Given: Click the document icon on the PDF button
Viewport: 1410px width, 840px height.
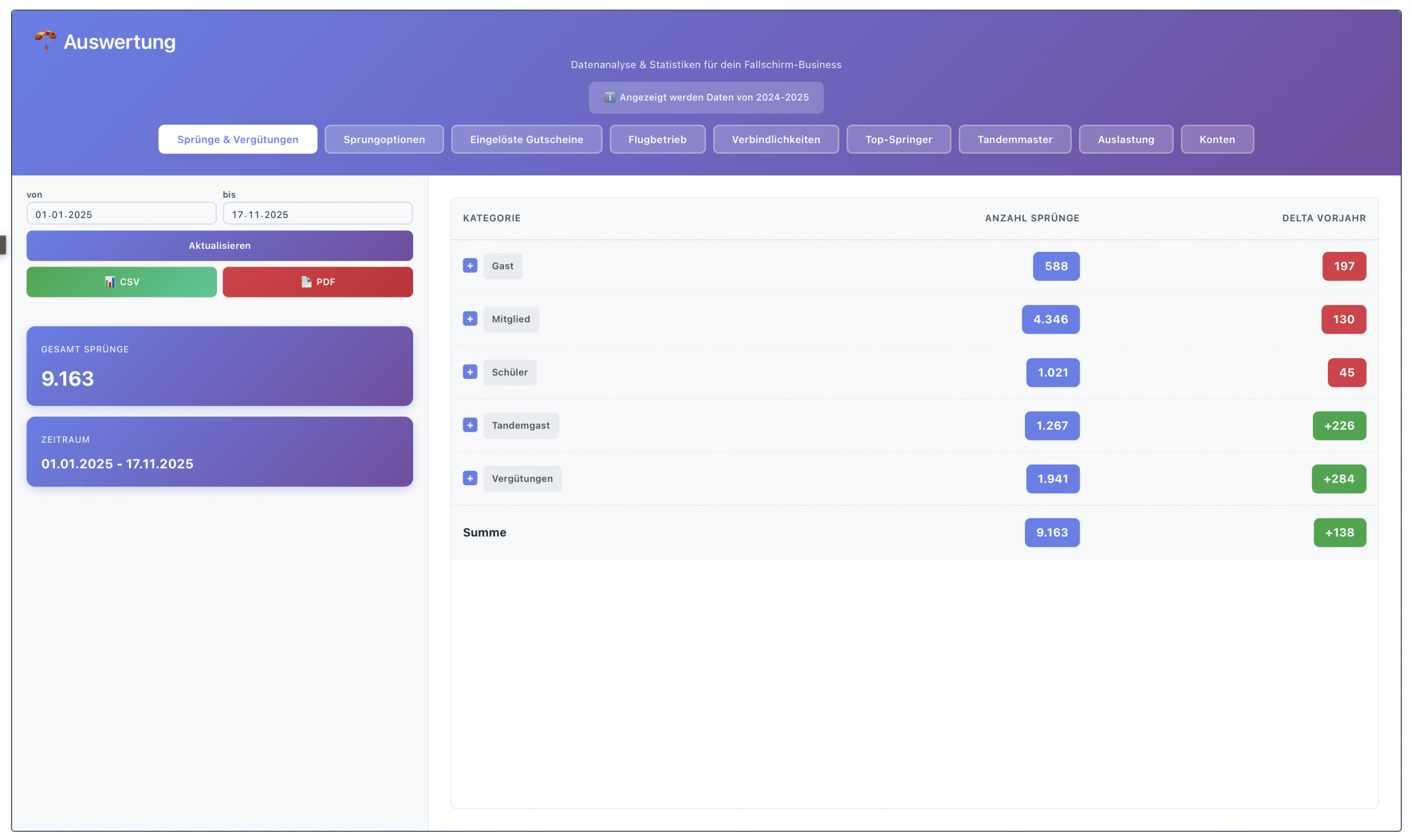Looking at the screenshot, I should 306,282.
